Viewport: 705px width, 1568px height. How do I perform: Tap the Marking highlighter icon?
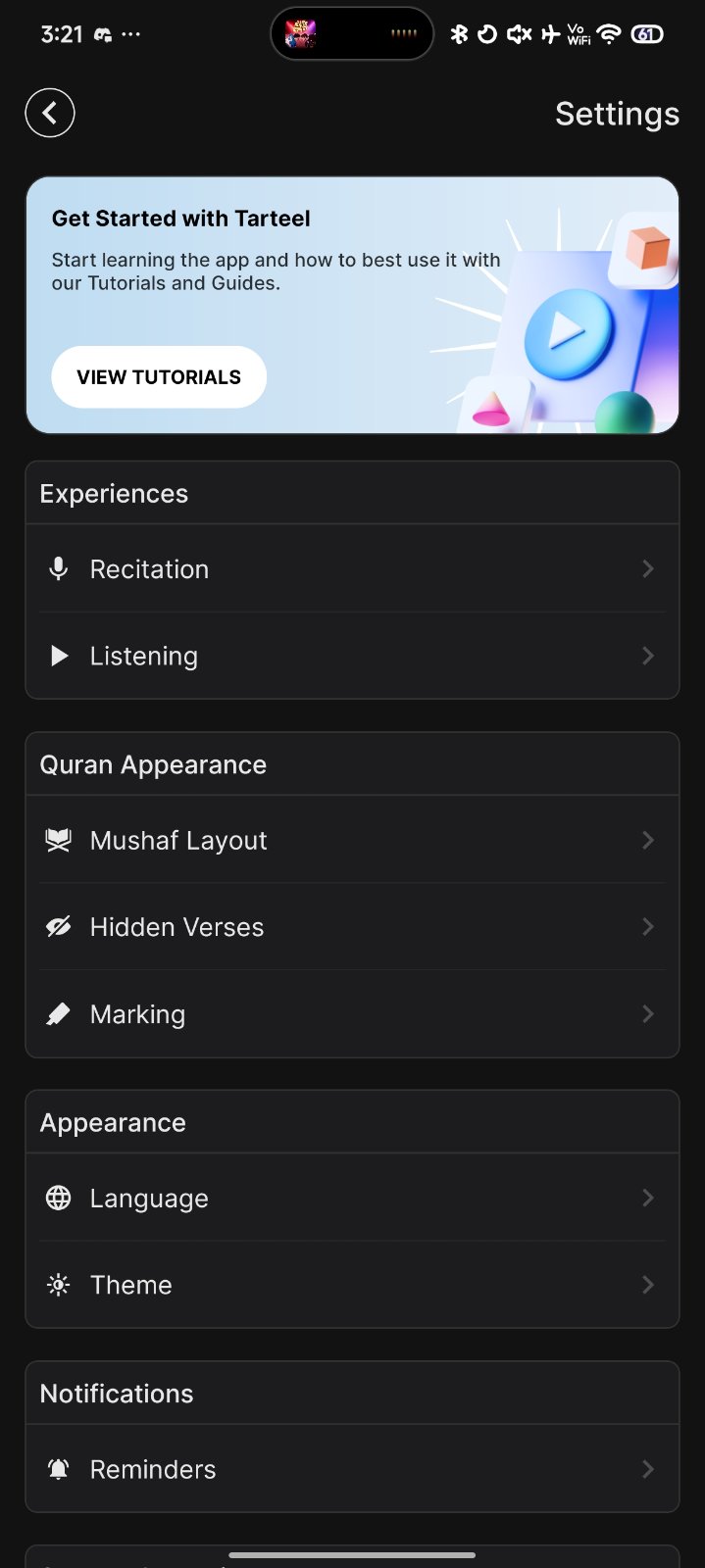pos(59,1014)
